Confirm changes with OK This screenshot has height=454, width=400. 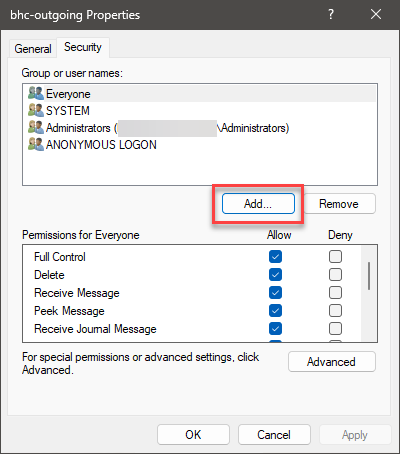pyautogui.click(x=193, y=435)
